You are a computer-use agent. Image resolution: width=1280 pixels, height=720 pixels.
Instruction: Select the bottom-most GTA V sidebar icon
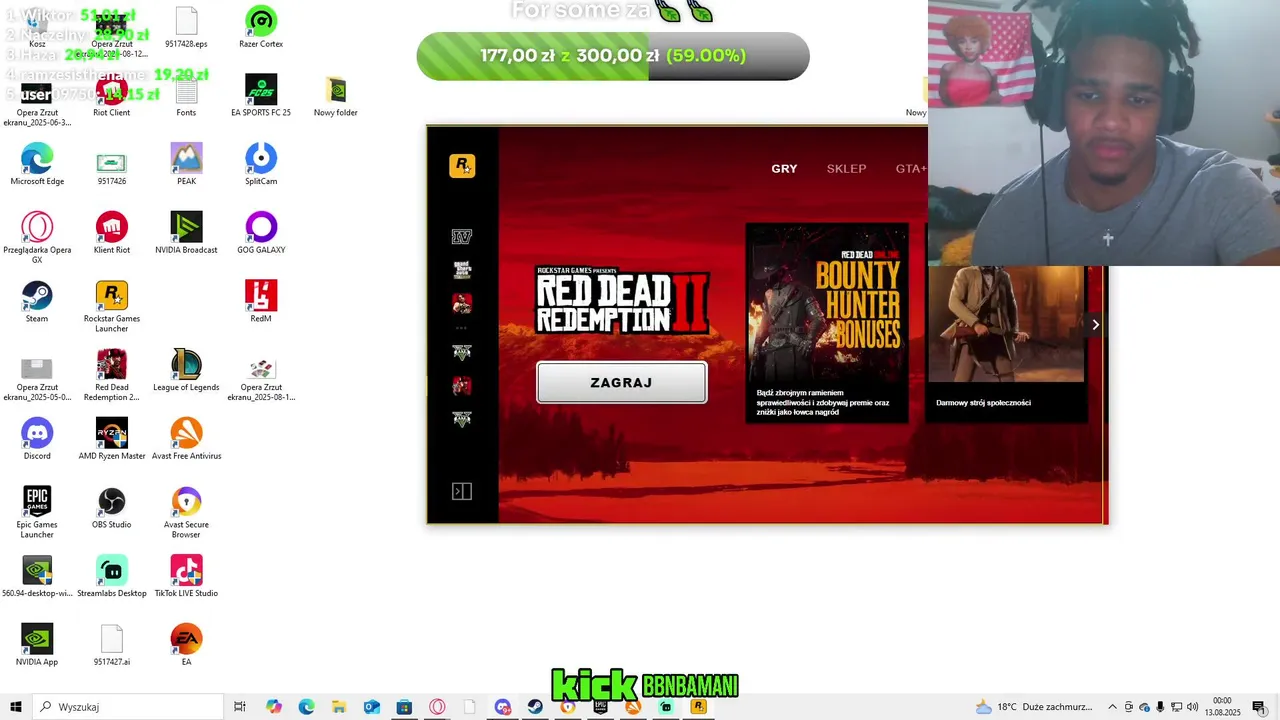click(x=461, y=419)
